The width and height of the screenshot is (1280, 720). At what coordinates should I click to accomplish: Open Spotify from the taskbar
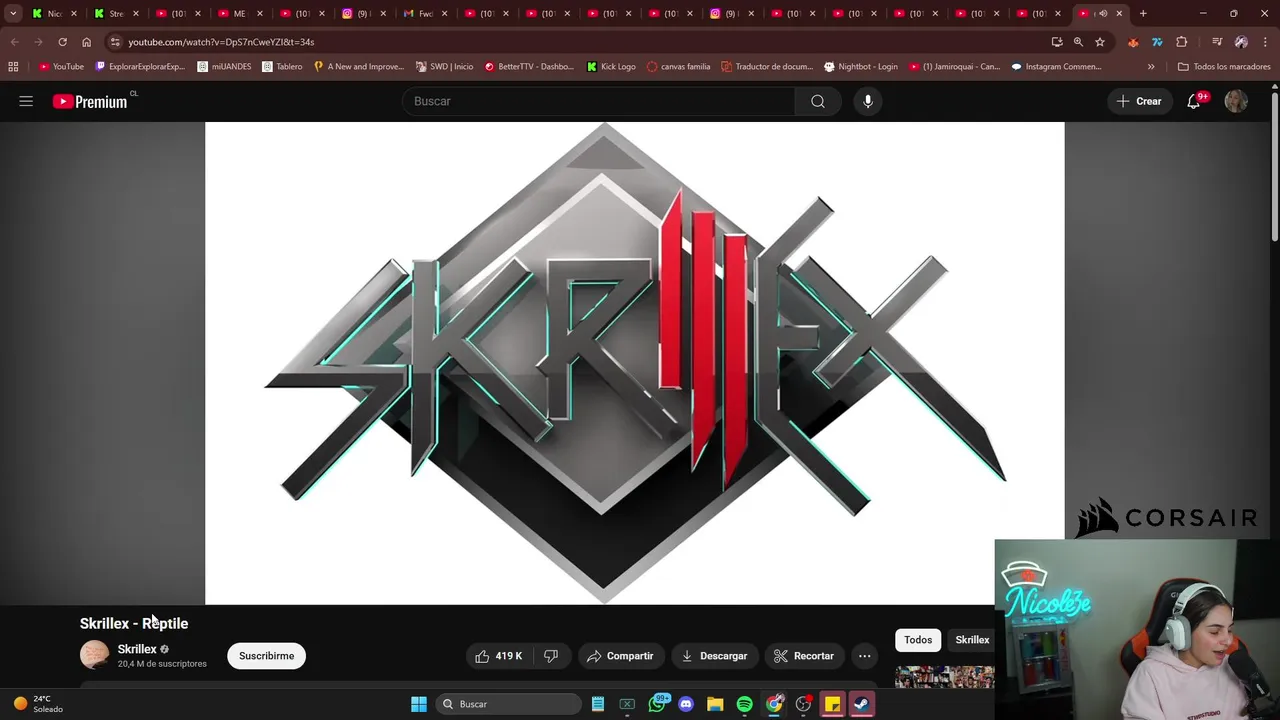point(745,704)
